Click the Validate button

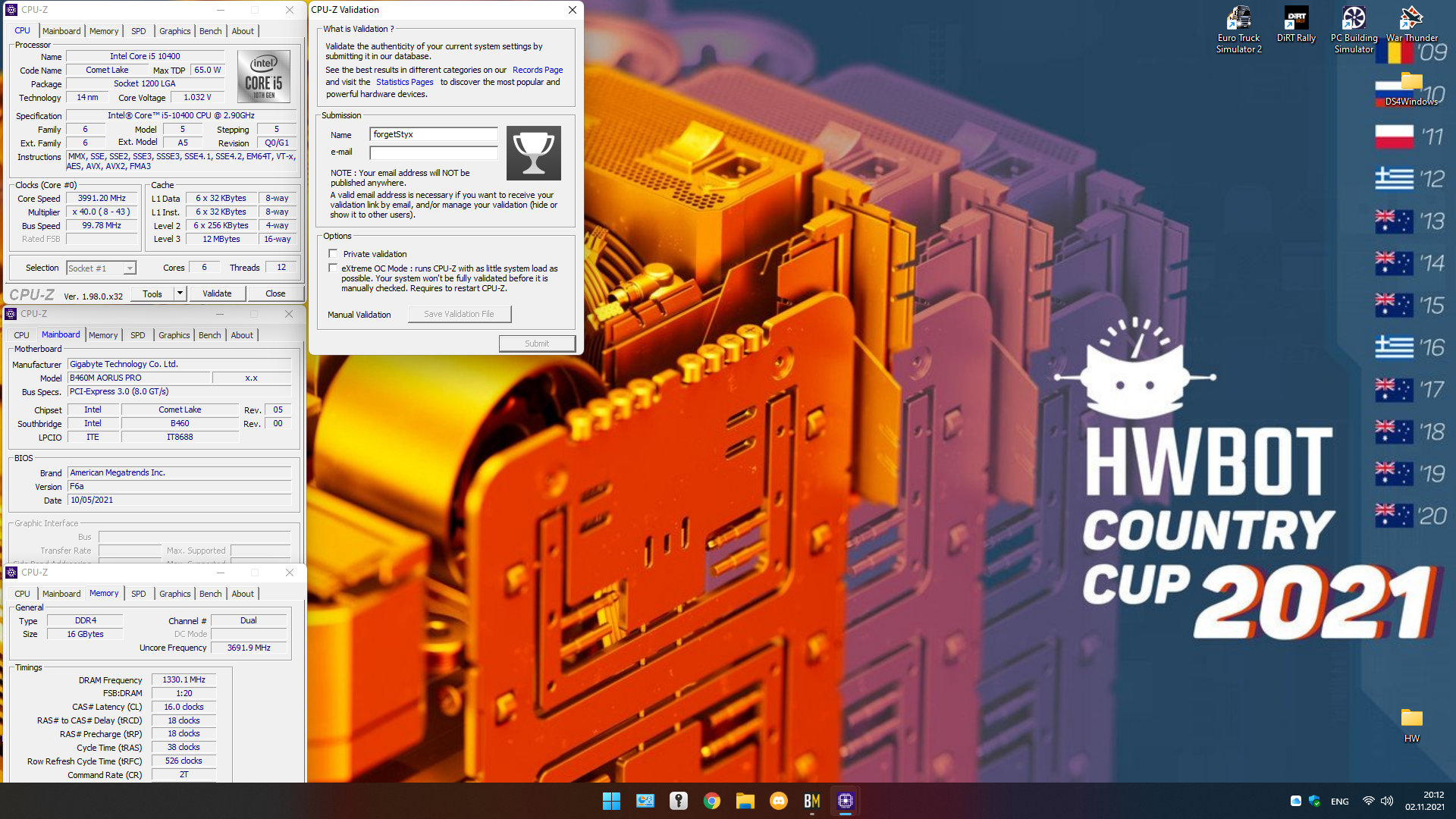pyautogui.click(x=217, y=293)
